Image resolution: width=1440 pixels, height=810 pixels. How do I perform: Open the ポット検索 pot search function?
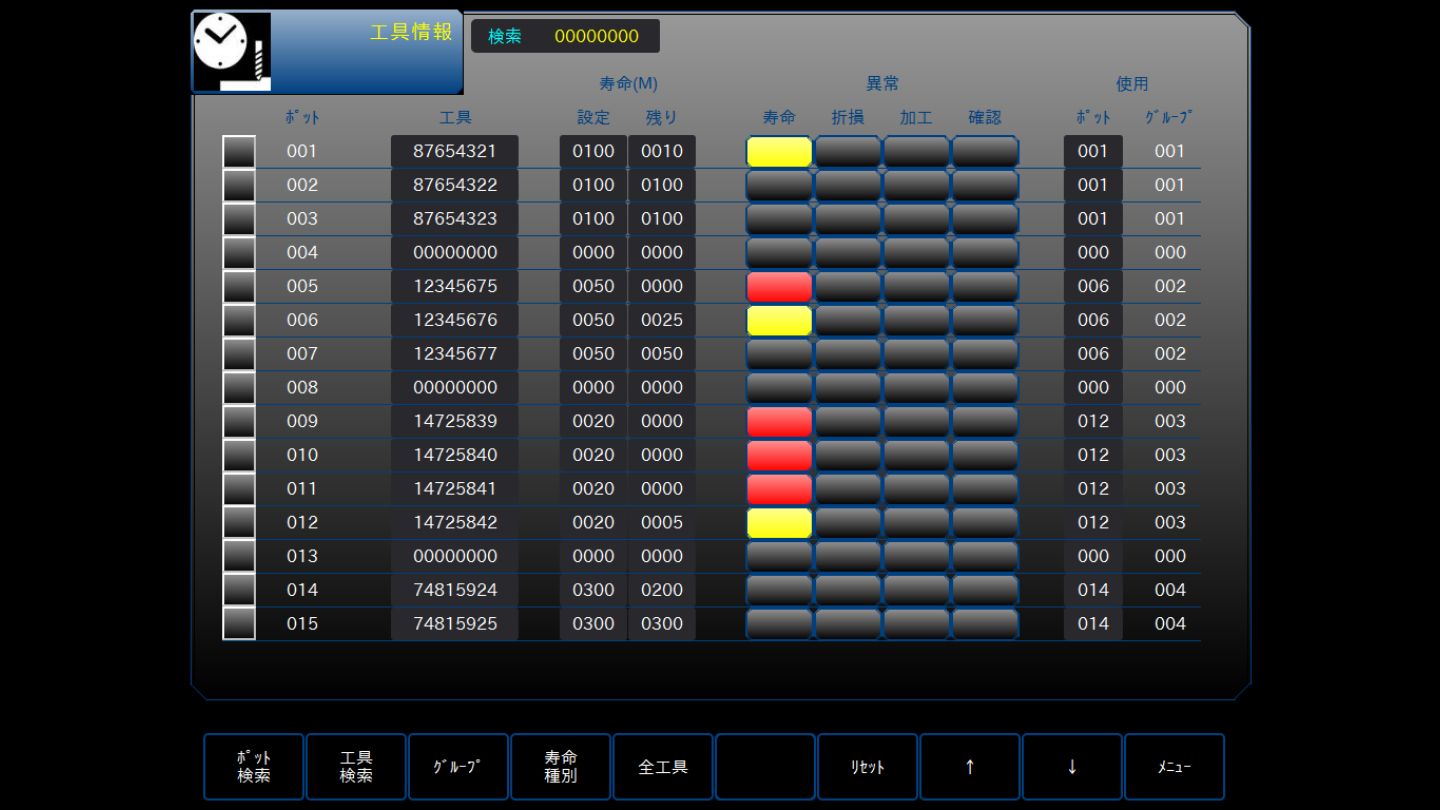(254, 767)
